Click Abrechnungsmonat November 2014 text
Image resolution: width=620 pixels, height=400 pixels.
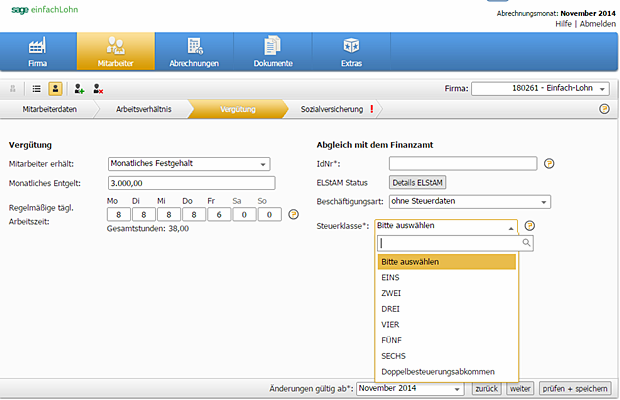coord(556,13)
